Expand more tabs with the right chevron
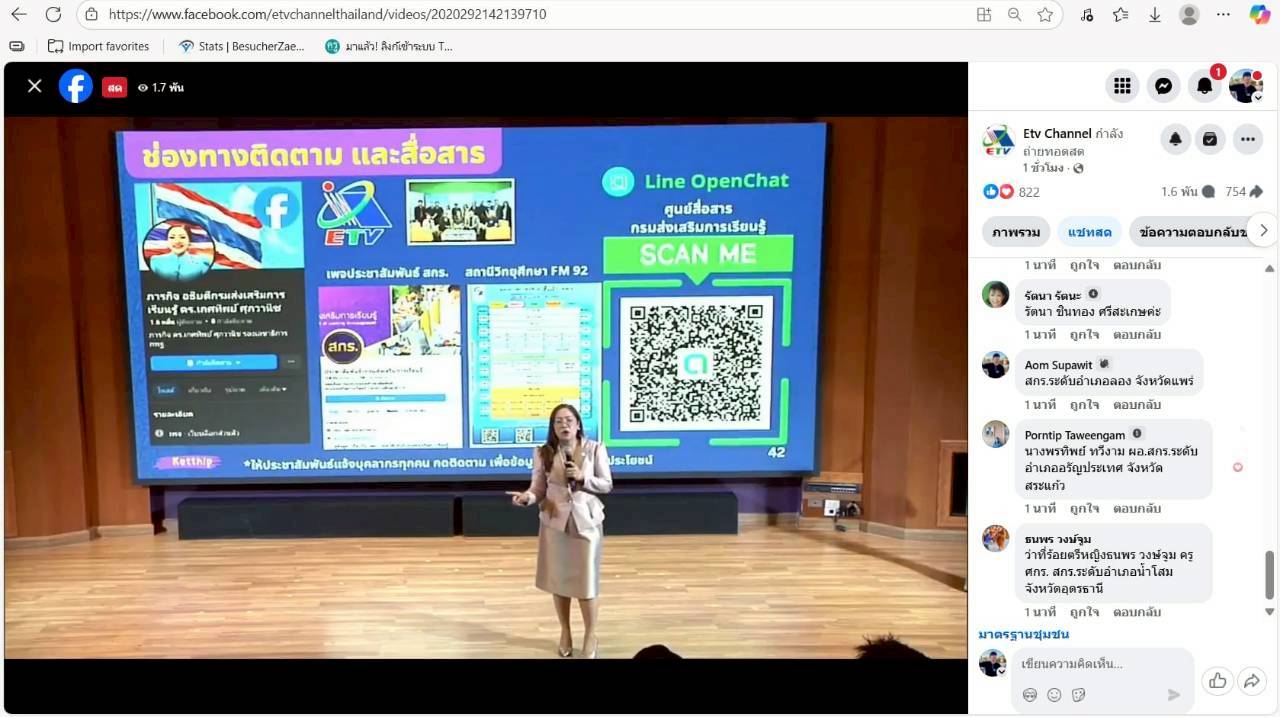The width and height of the screenshot is (1280, 717). coord(1263,230)
